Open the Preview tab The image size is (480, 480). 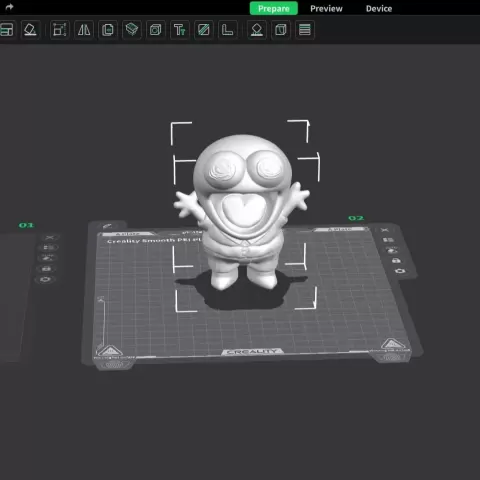click(x=326, y=9)
